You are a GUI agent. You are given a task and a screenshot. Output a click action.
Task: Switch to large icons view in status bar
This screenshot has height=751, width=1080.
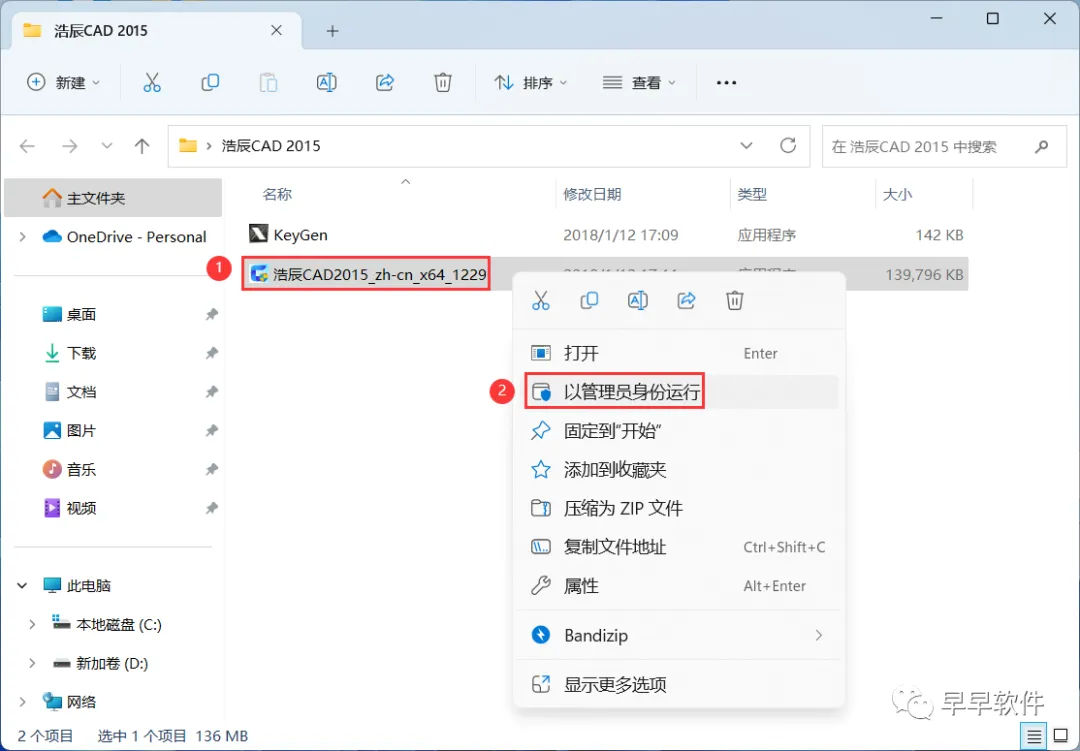coord(1061,737)
